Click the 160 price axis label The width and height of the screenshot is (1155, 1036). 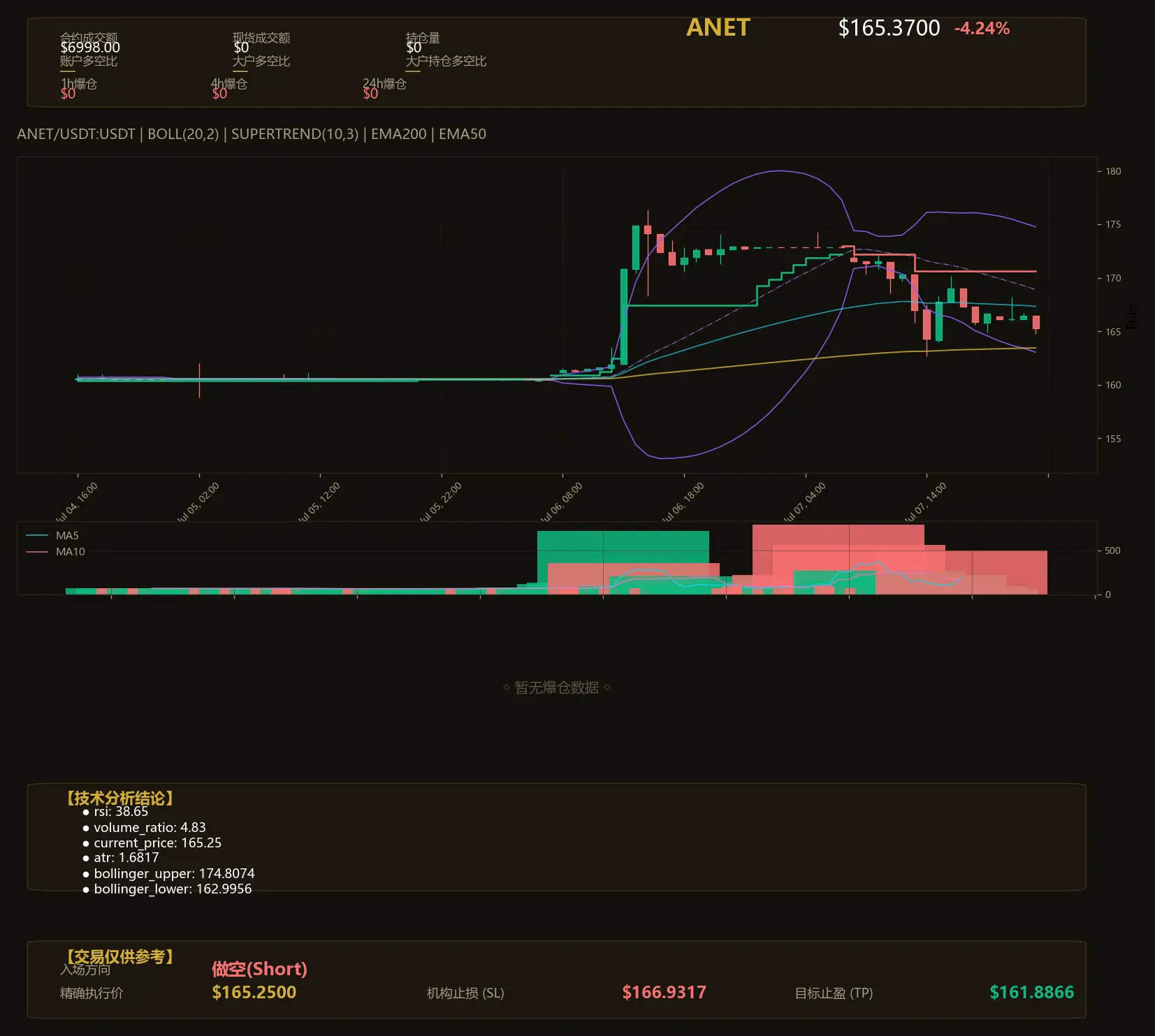tap(1113, 385)
